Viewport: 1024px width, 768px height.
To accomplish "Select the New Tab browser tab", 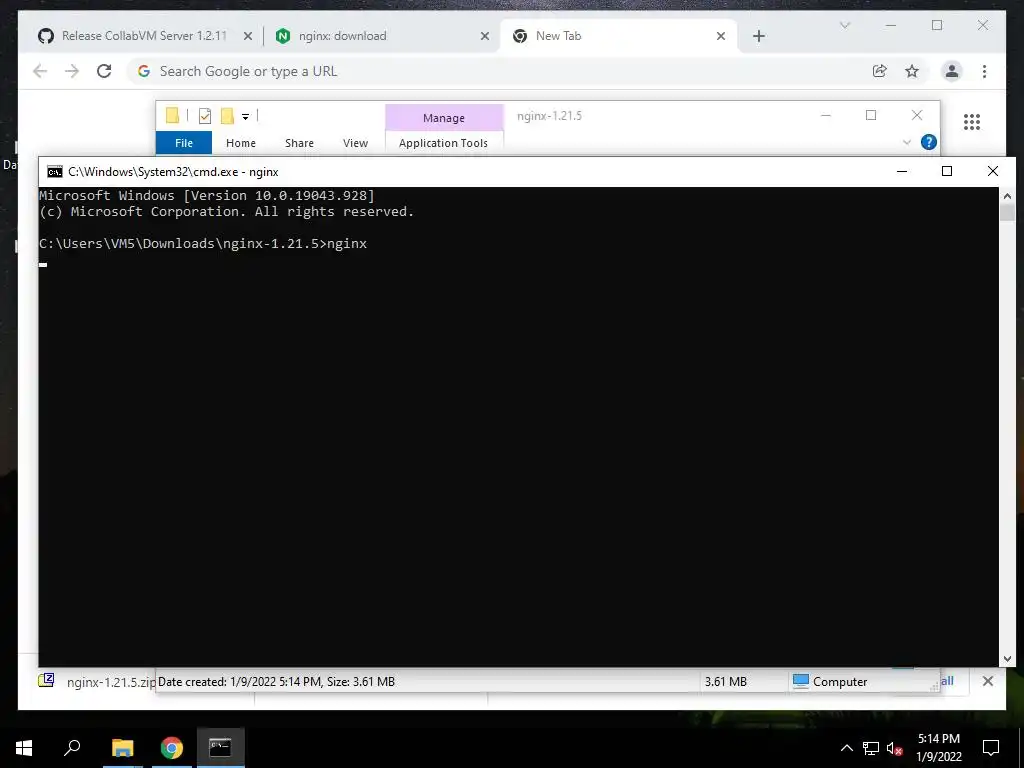I will (619, 36).
